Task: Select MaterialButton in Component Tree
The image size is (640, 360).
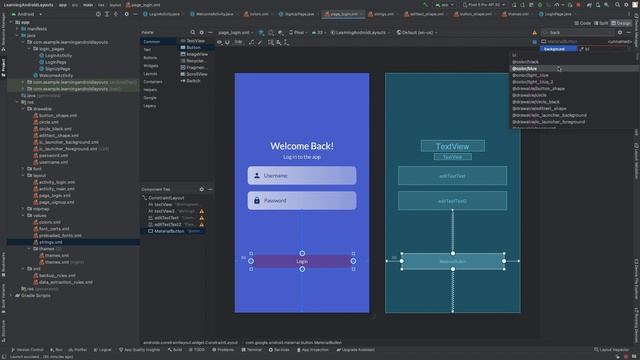Action: (173, 231)
